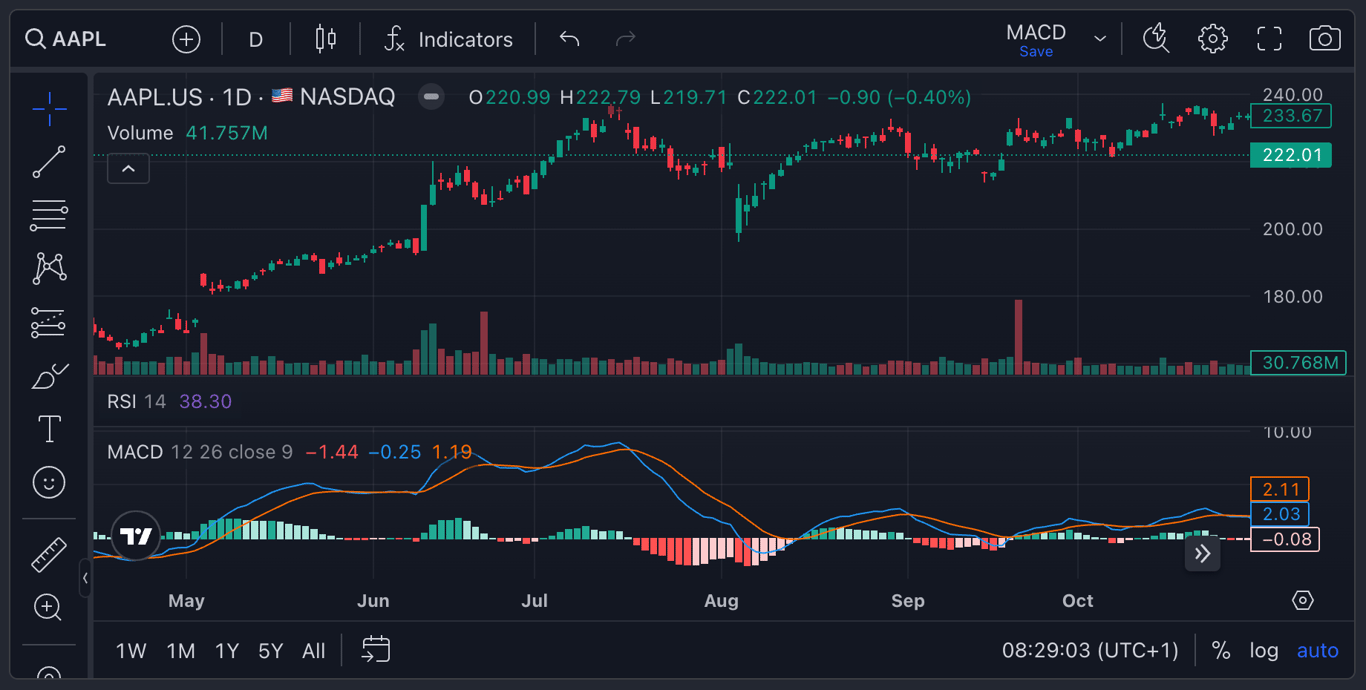Image resolution: width=1366 pixels, height=690 pixels.
Task: Select the RSI 14 indicator legend
Action: 136,401
